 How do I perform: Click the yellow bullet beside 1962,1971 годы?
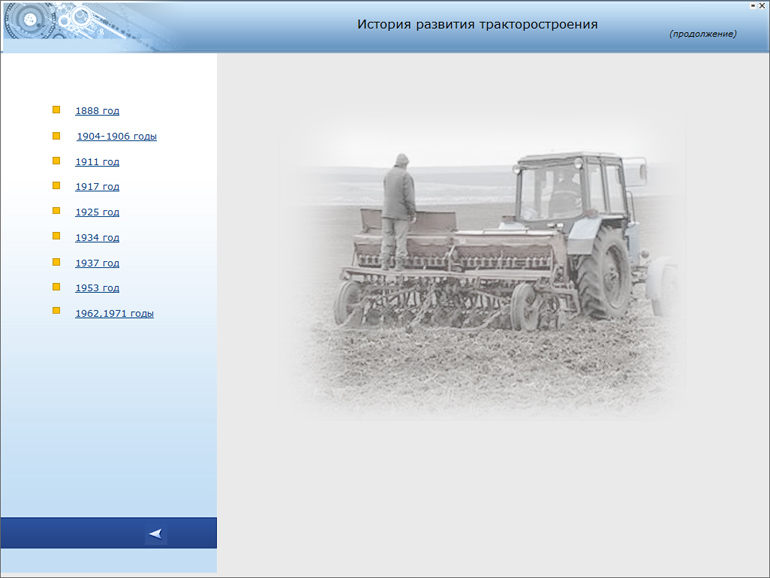56,312
